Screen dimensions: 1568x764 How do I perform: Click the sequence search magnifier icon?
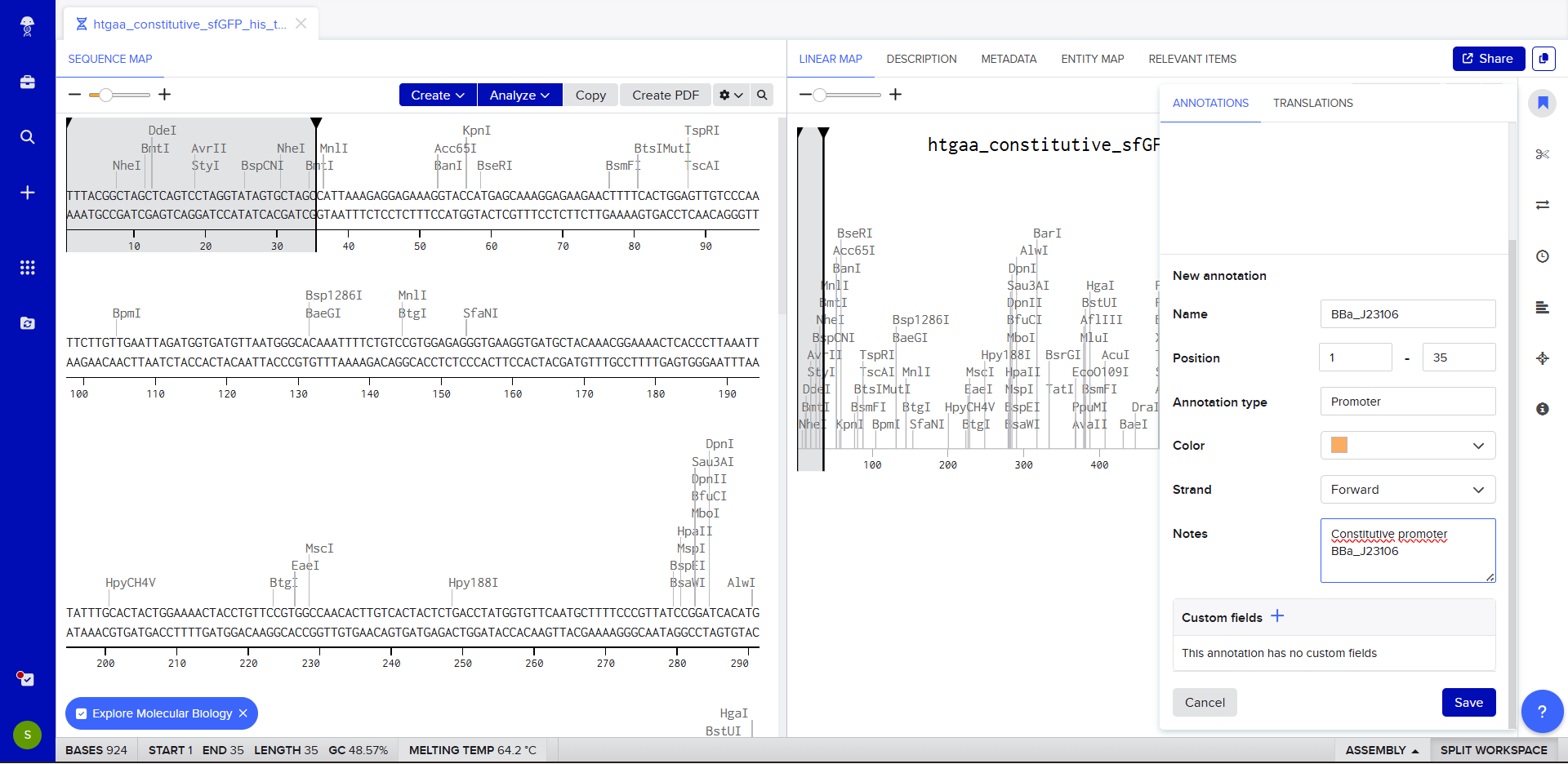762,95
